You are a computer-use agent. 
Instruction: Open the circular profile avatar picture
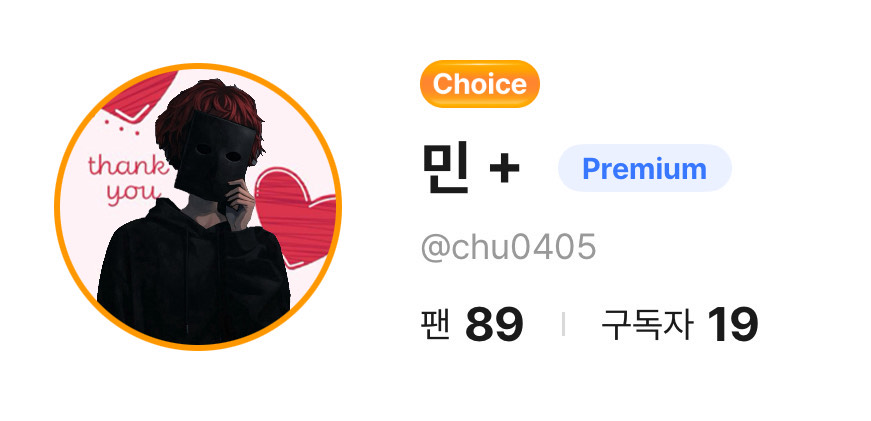198,207
